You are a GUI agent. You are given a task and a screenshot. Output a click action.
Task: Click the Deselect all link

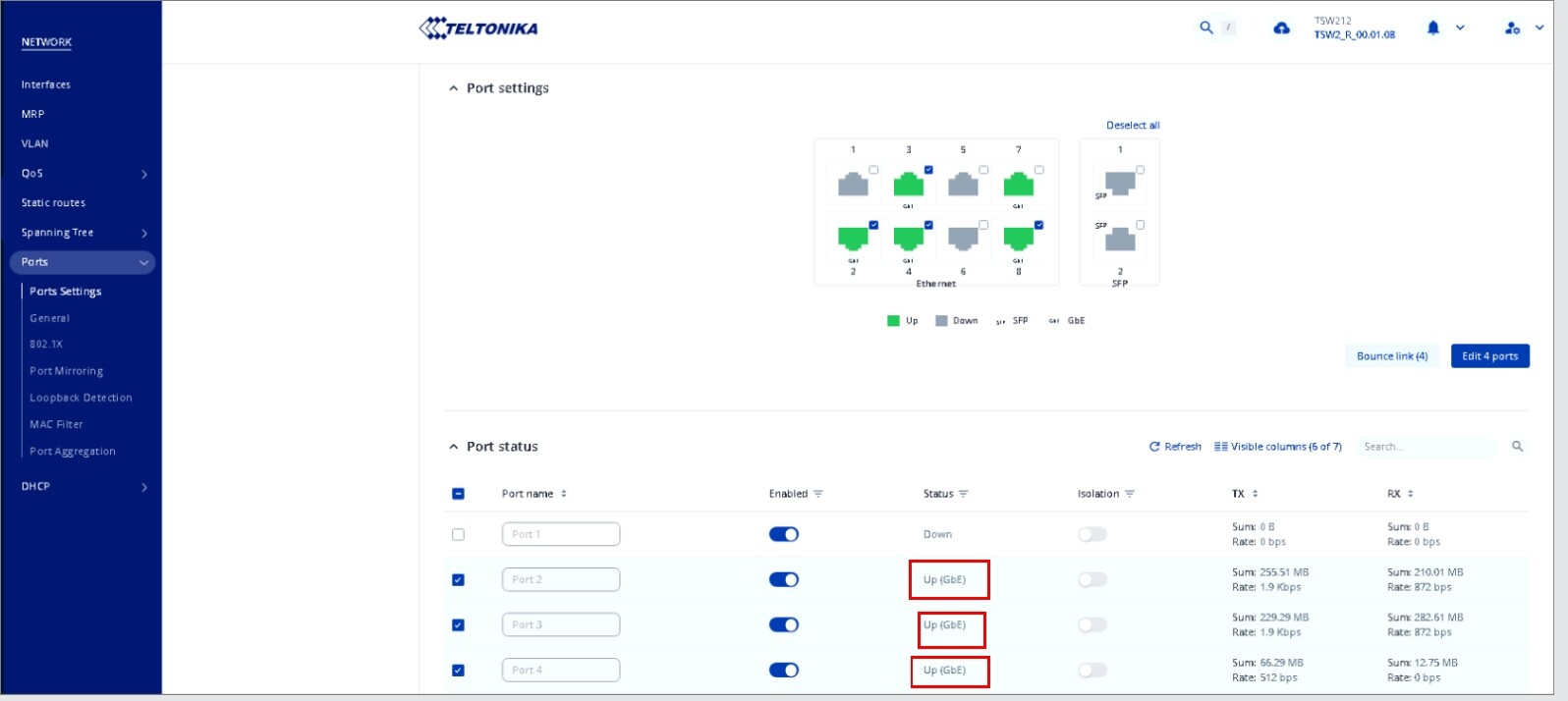(1133, 126)
